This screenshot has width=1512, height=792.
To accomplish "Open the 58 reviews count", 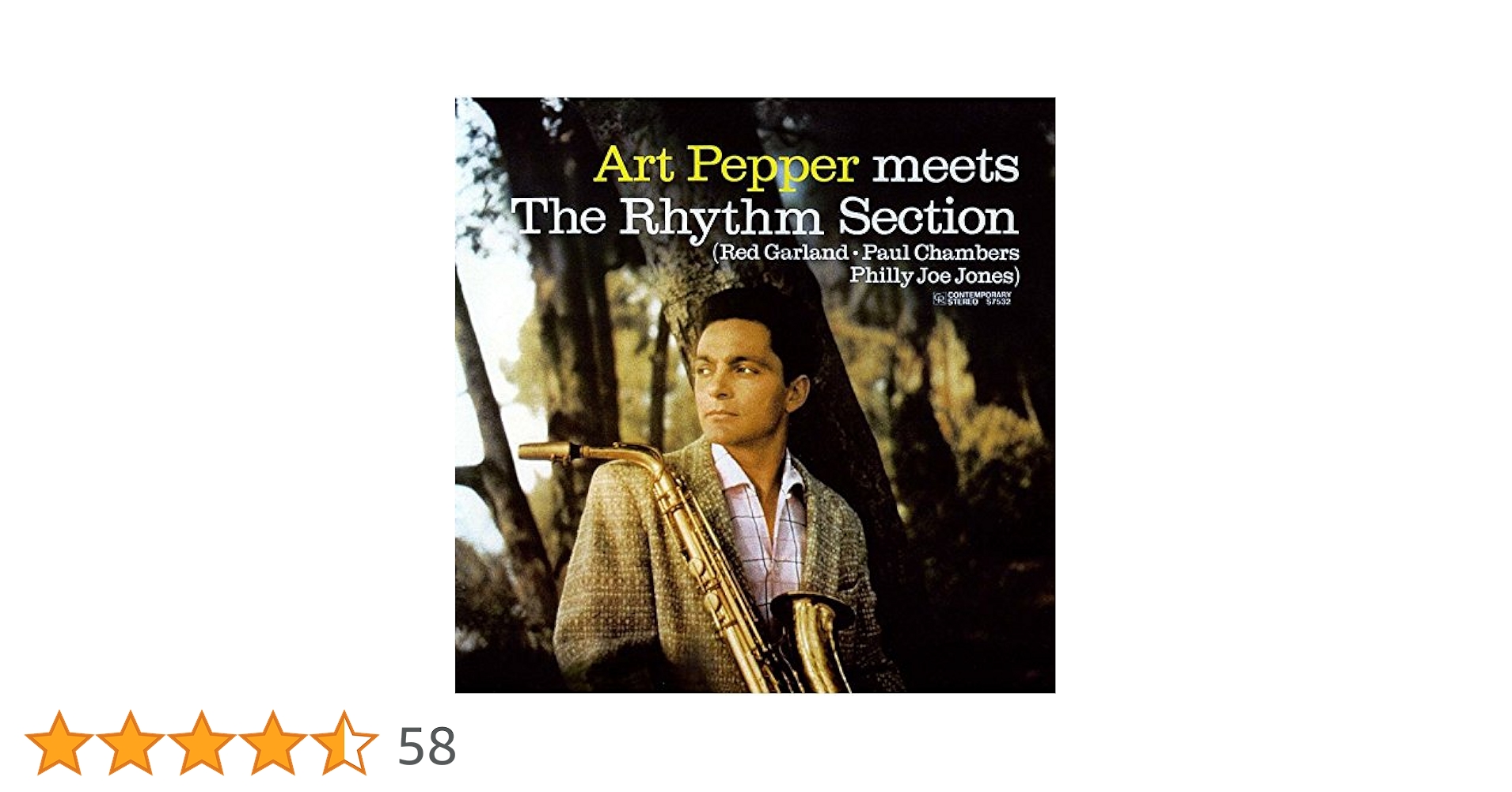I will [x=427, y=746].
